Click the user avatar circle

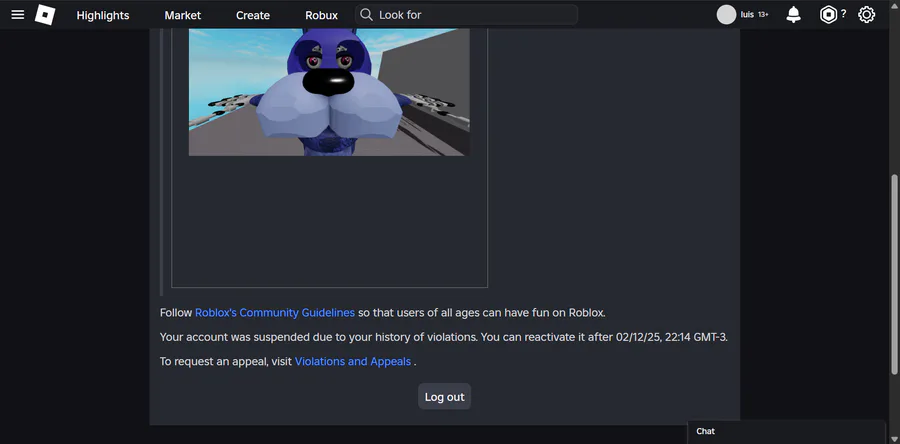[x=726, y=15]
